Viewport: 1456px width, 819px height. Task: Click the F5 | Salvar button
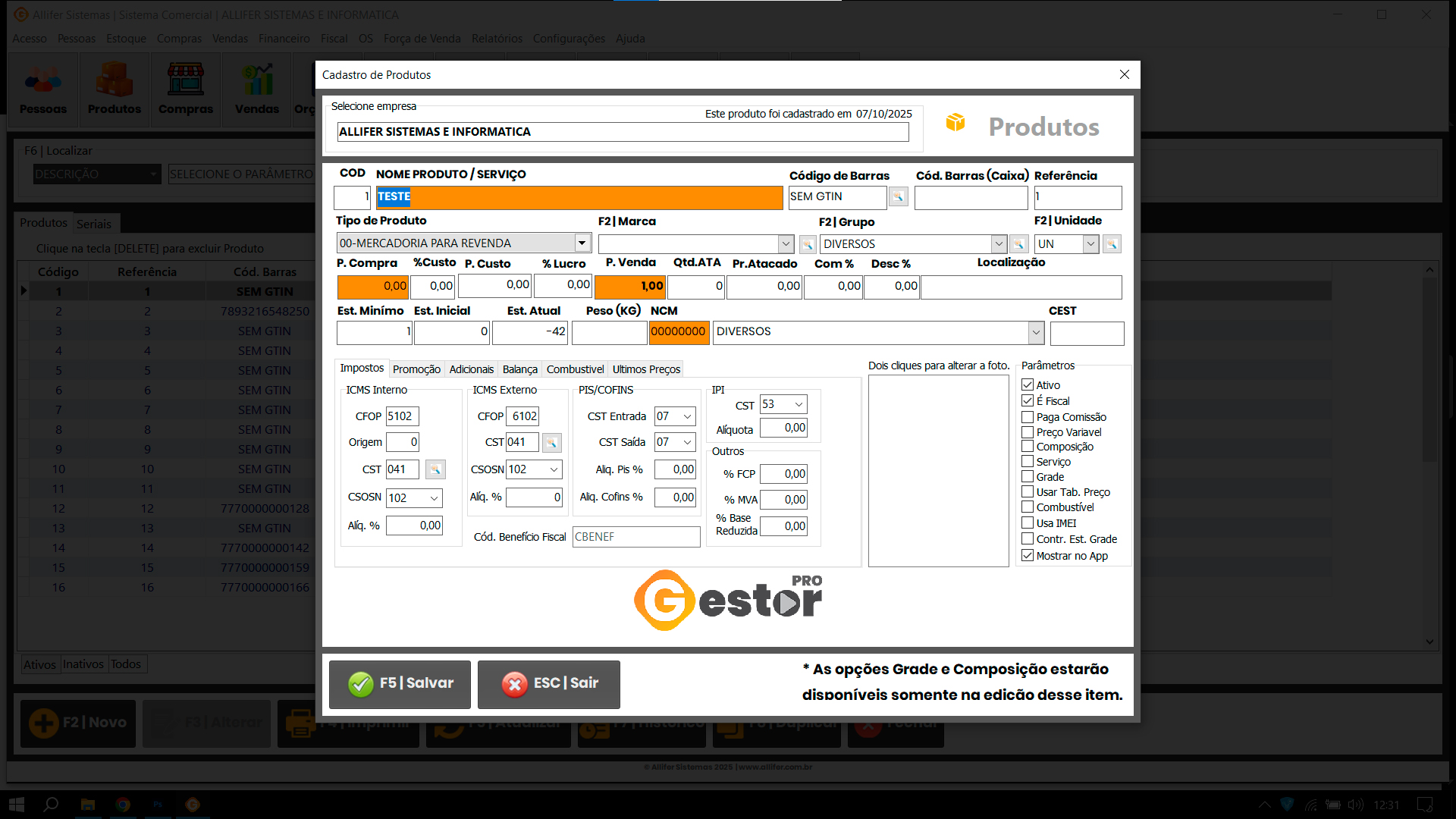tap(400, 684)
